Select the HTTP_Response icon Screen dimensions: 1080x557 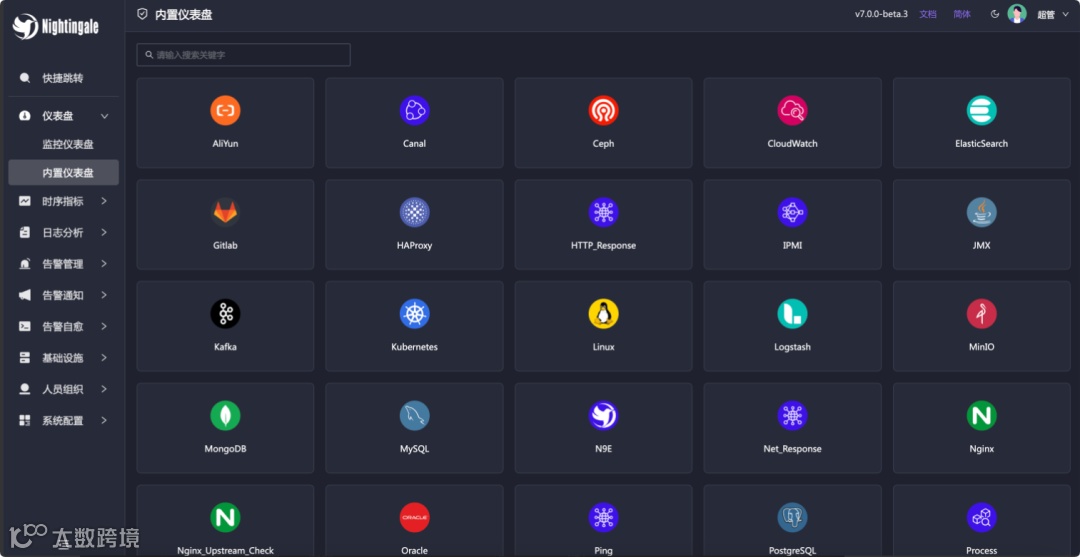[603, 212]
